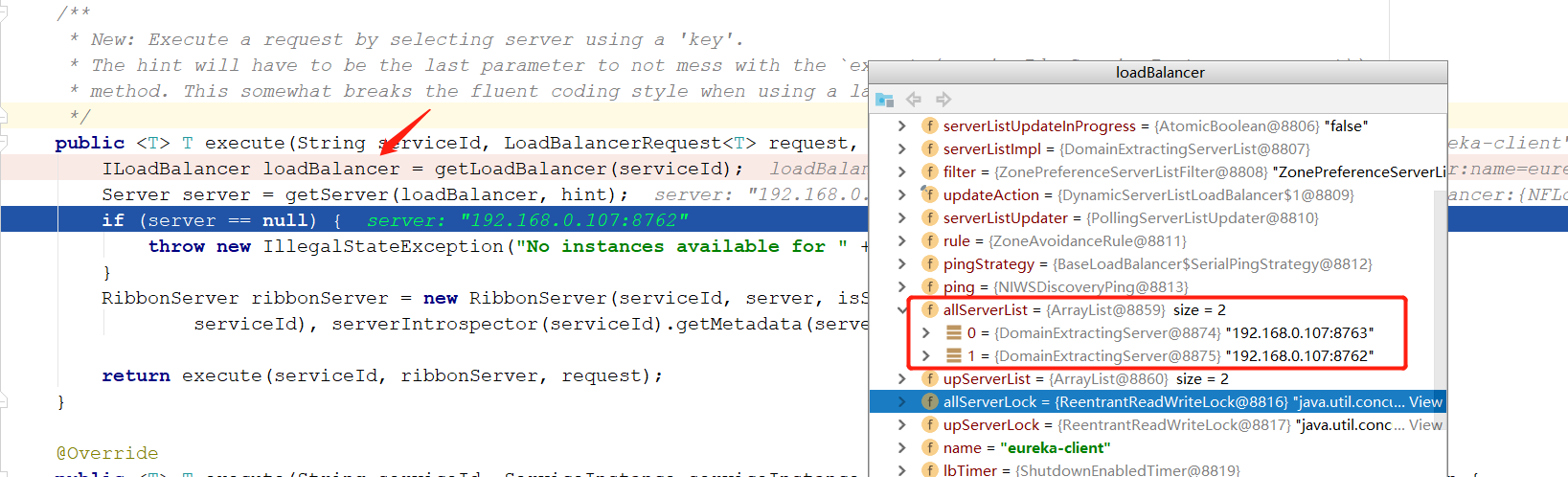
Task: Click field icon next to lbTimer
Action: coord(929,470)
